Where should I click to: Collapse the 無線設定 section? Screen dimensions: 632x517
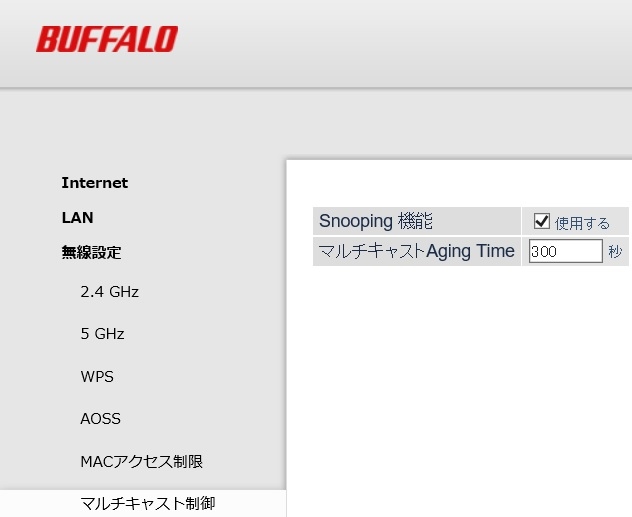[91, 253]
